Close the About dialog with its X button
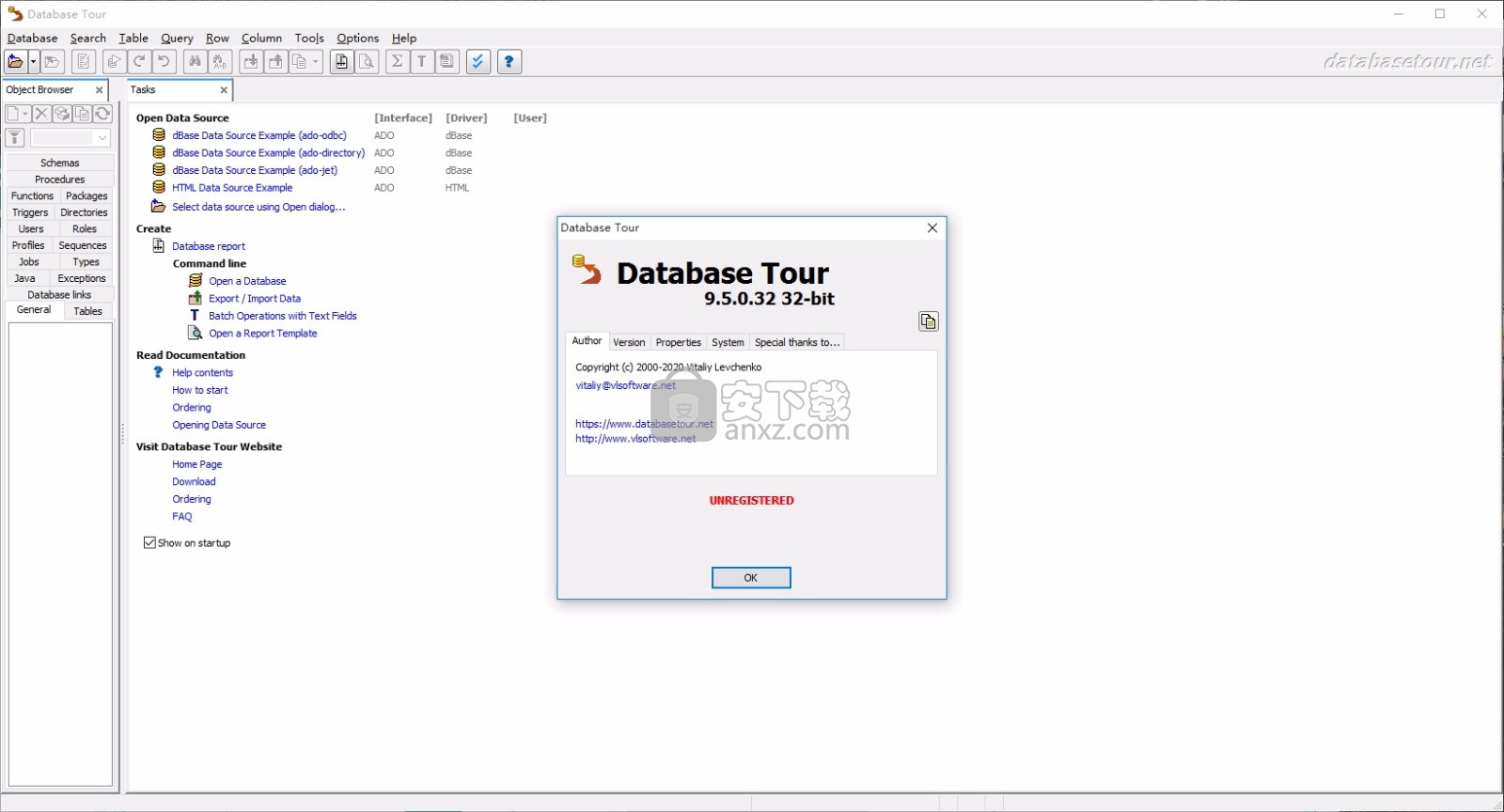The image size is (1504, 812). [x=932, y=228]
